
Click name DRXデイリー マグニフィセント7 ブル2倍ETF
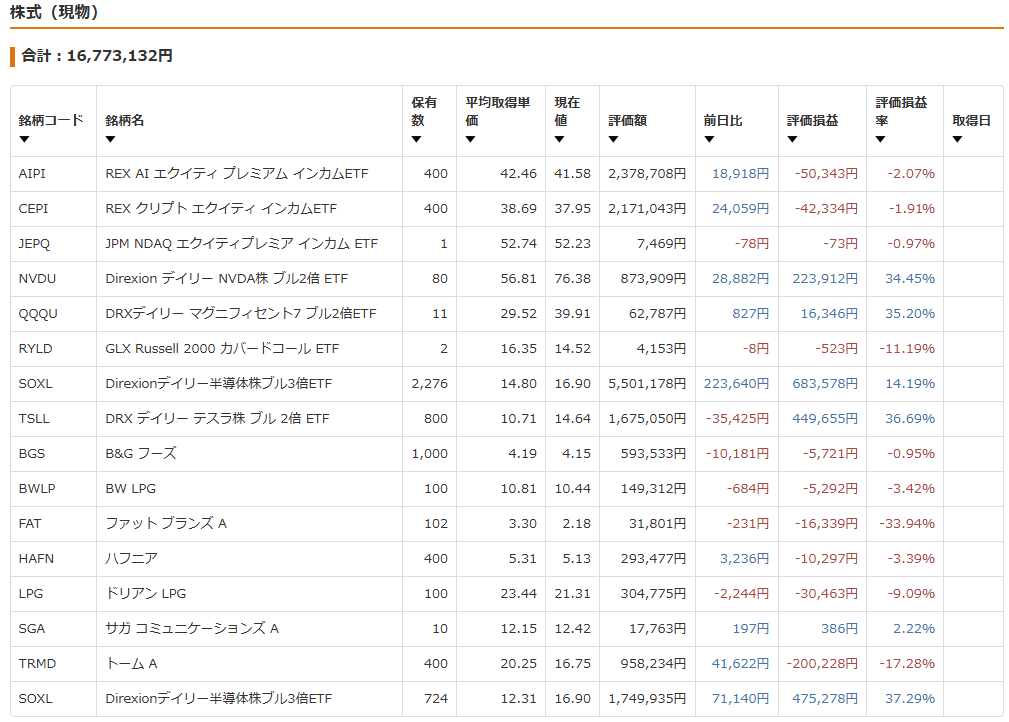coord(241,313)
